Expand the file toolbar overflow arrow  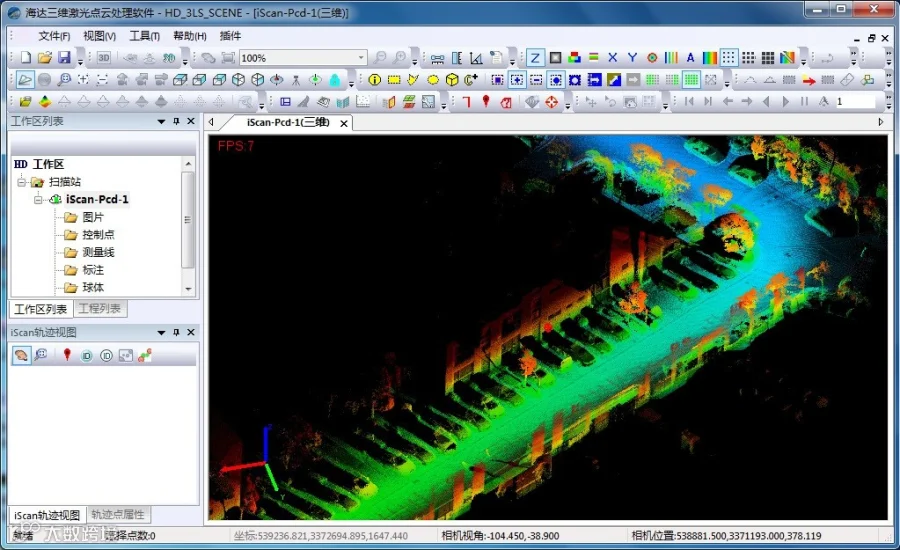(x=80, y=60)
